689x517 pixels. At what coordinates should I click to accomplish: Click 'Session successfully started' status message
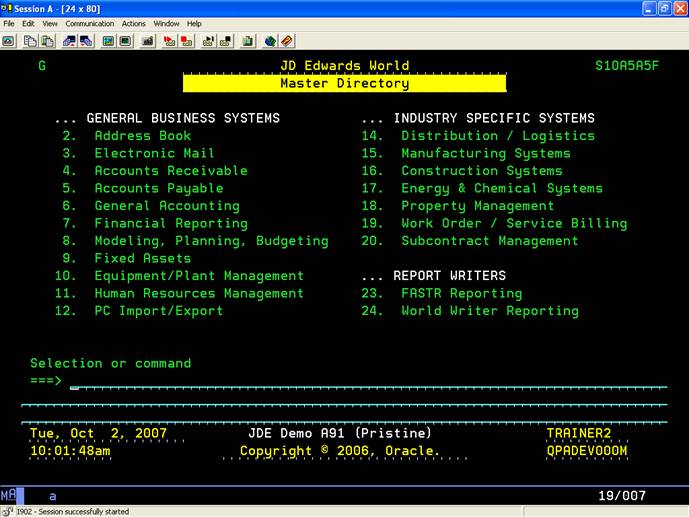(x=73, y=512)
